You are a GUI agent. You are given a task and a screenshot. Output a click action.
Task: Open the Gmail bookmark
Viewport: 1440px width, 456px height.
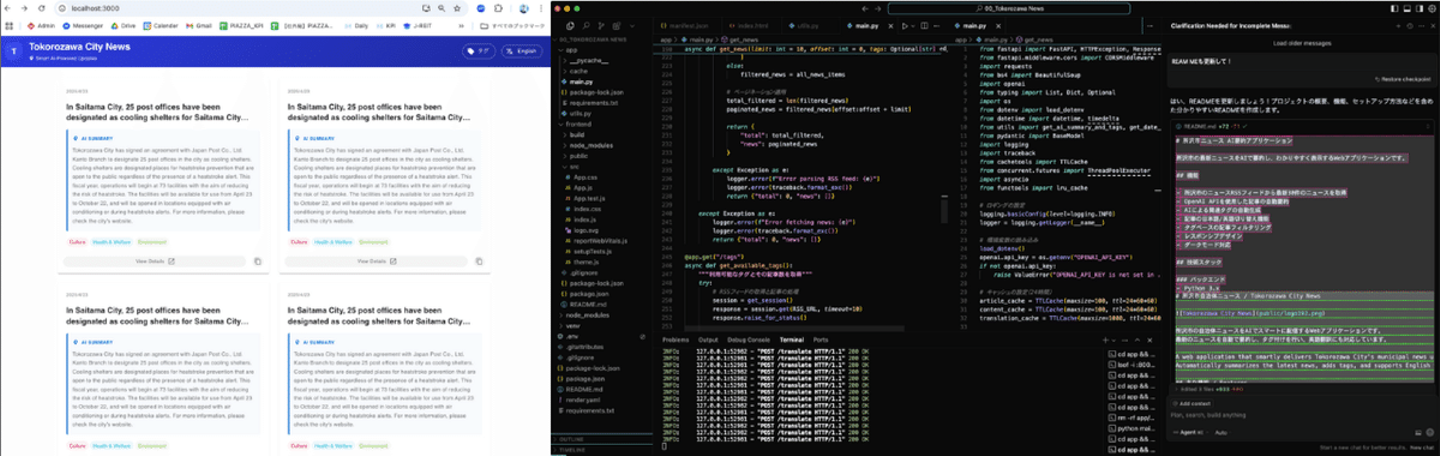click(x=200, y=25)
